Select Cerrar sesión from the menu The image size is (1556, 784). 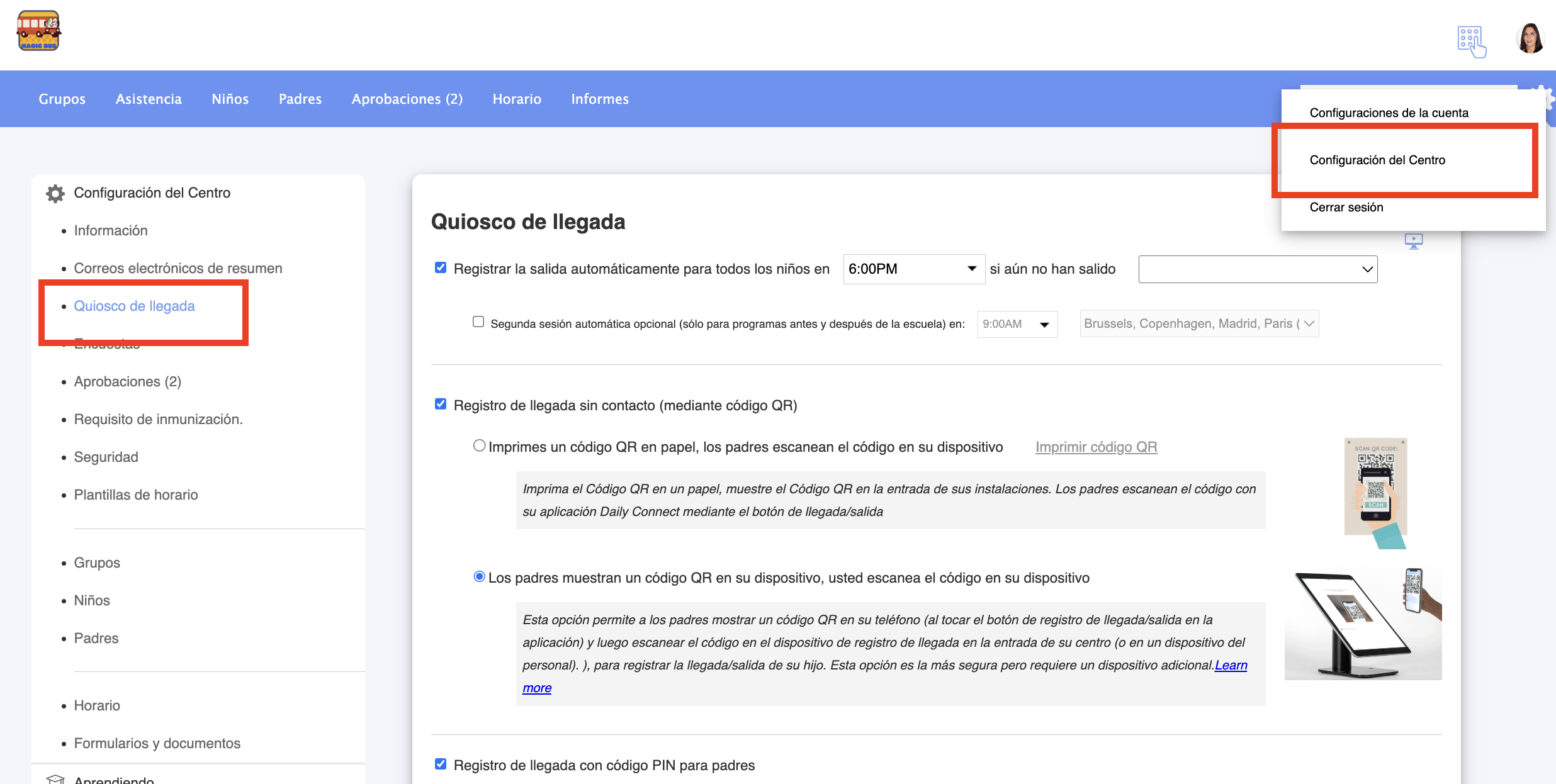[x=1346, y=208]
